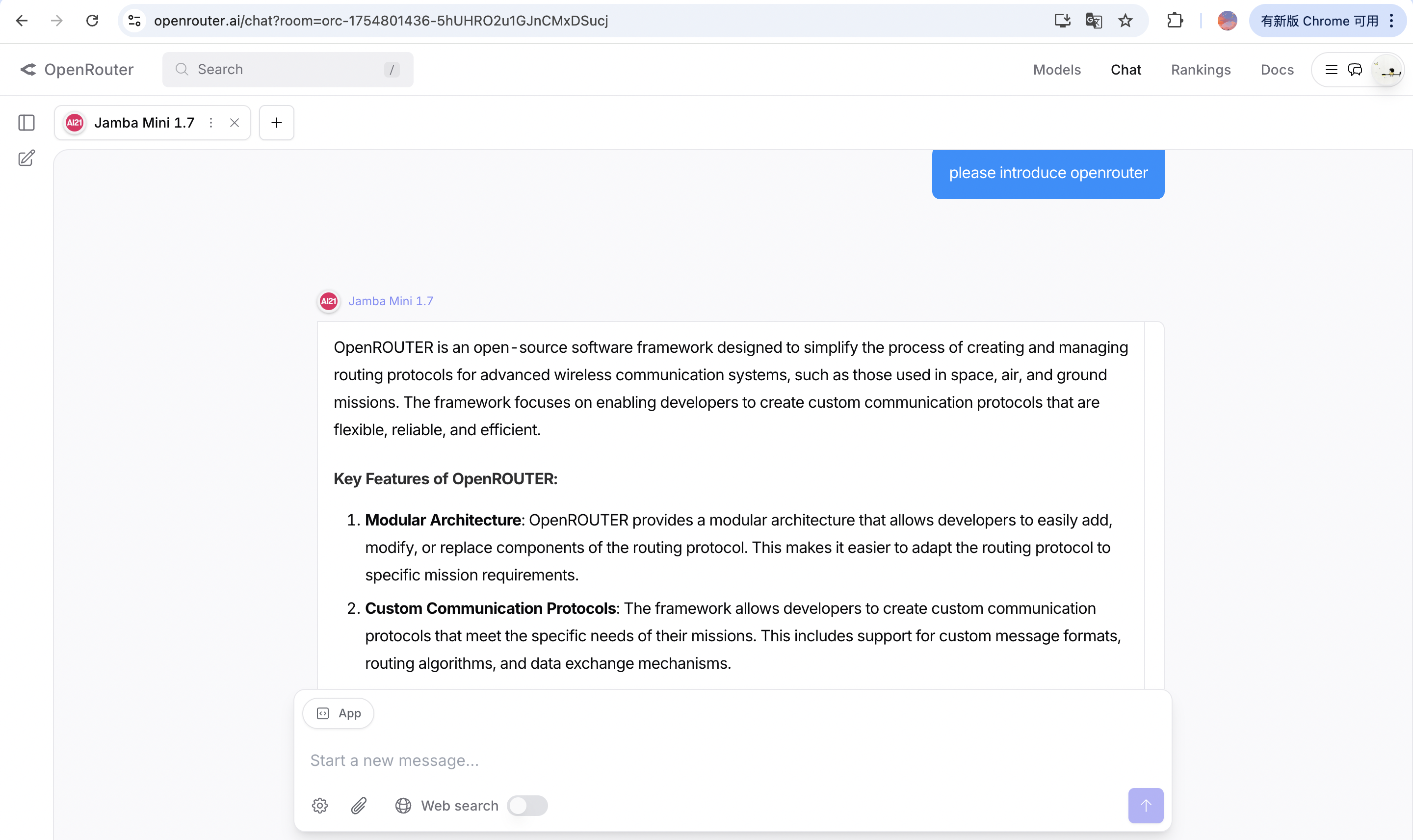This screenshot has height=840, width=1413.
Task: Click the App button above message box
Action: coord(339,713)
